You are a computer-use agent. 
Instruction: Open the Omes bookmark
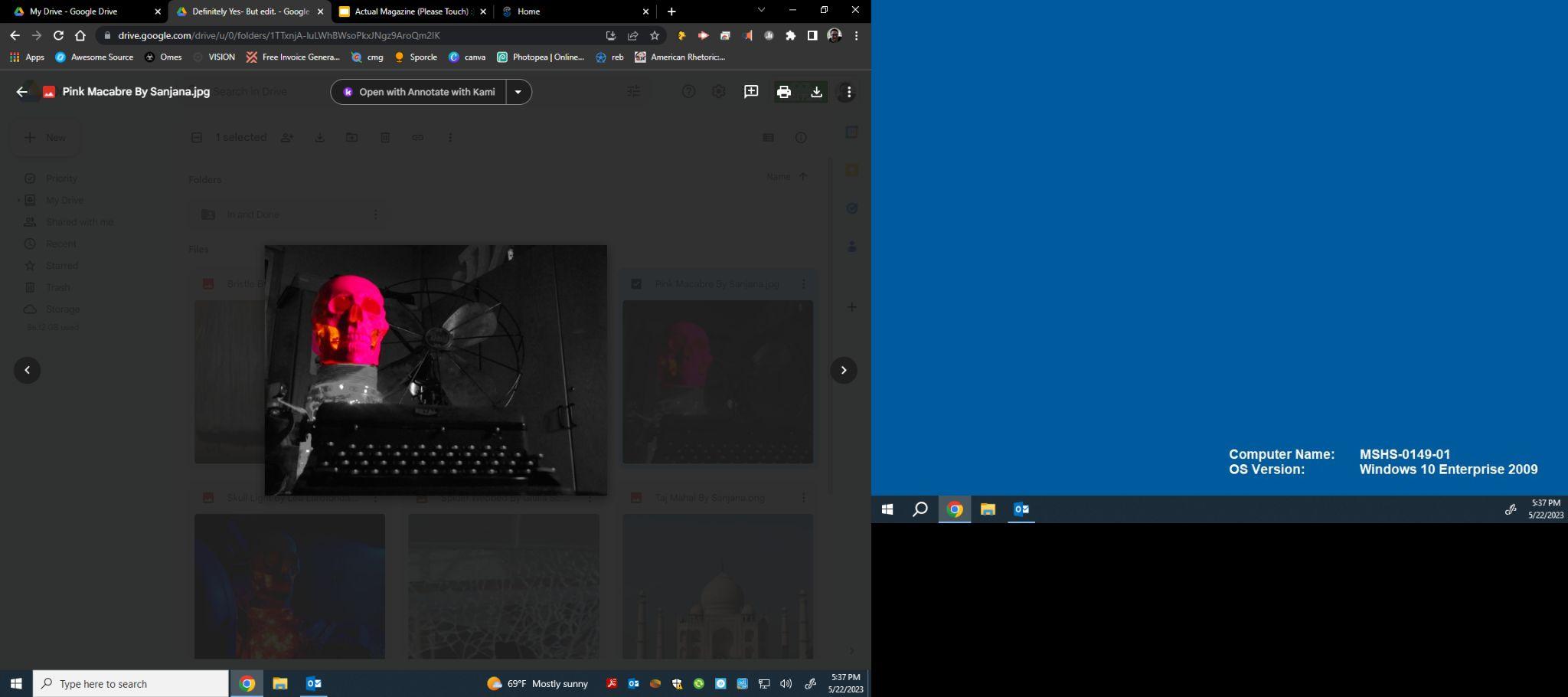tap(163, 57)
